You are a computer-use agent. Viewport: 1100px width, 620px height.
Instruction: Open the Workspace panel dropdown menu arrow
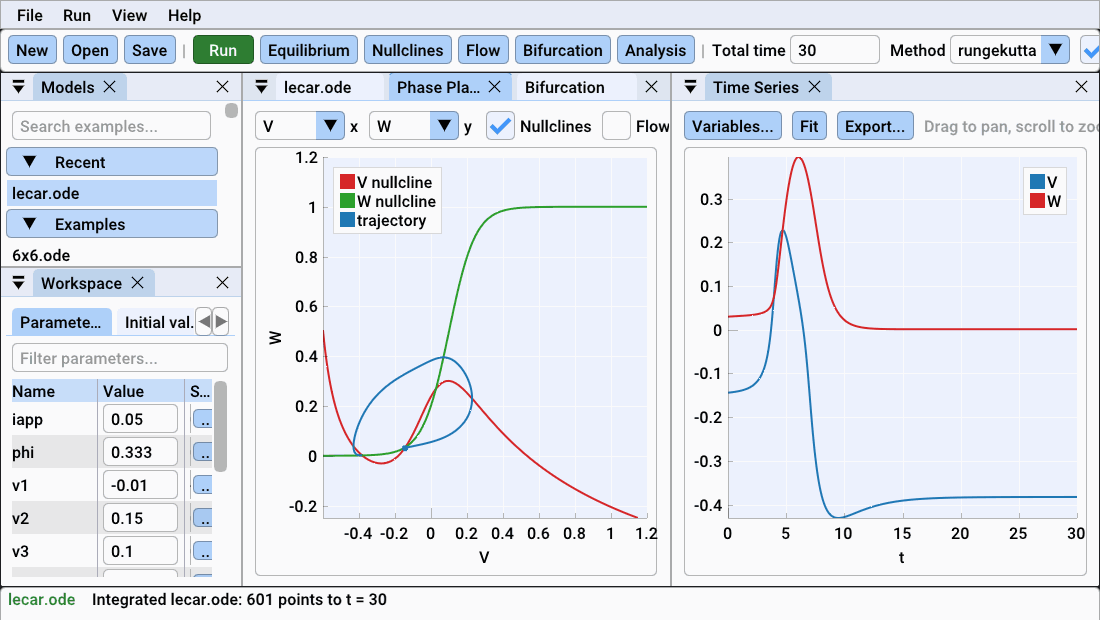19,283
